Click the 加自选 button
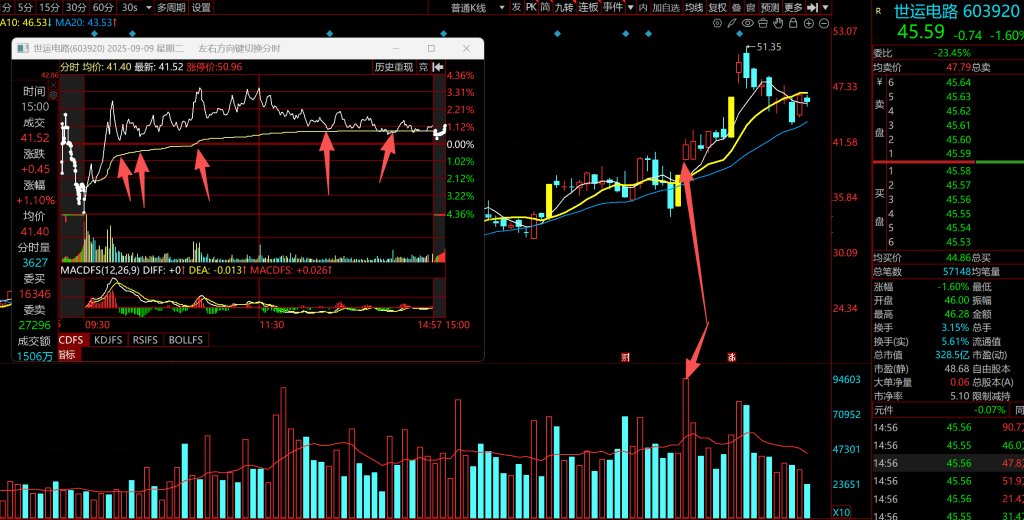The width and height of the screenshot is (1024, 520). click(666, 7)
